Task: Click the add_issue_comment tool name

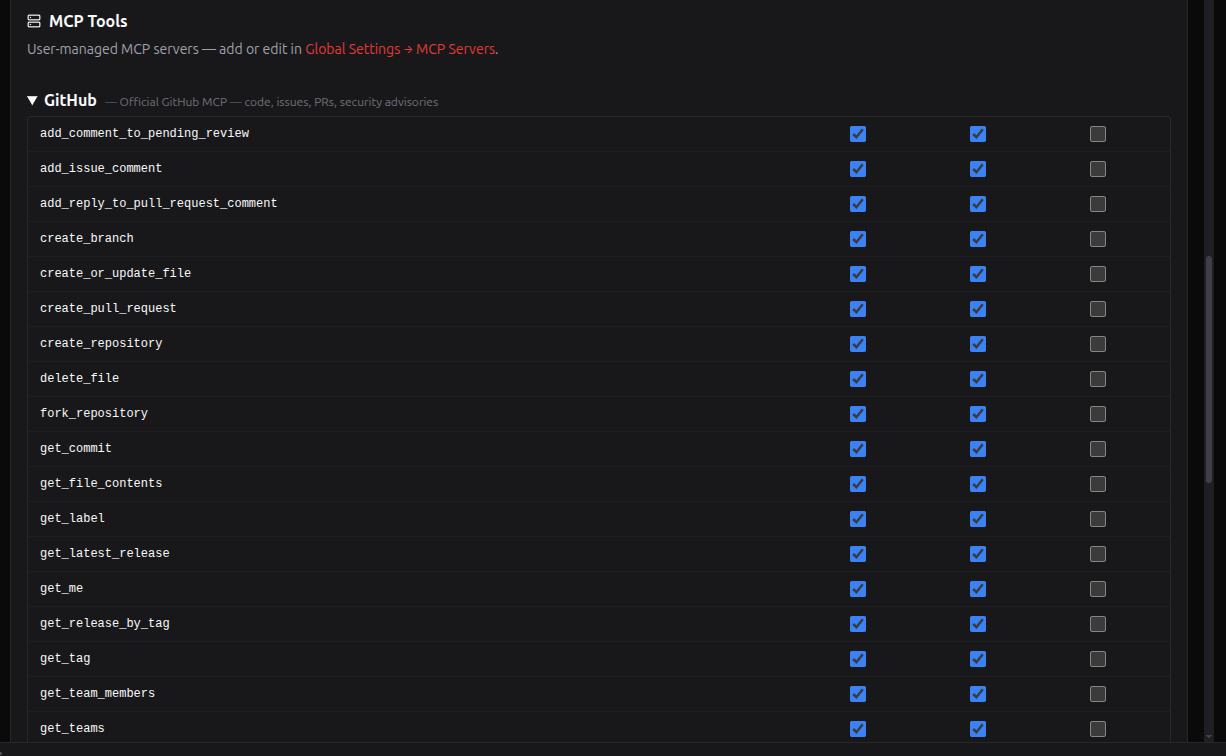Action: click(x=101, y=168)
